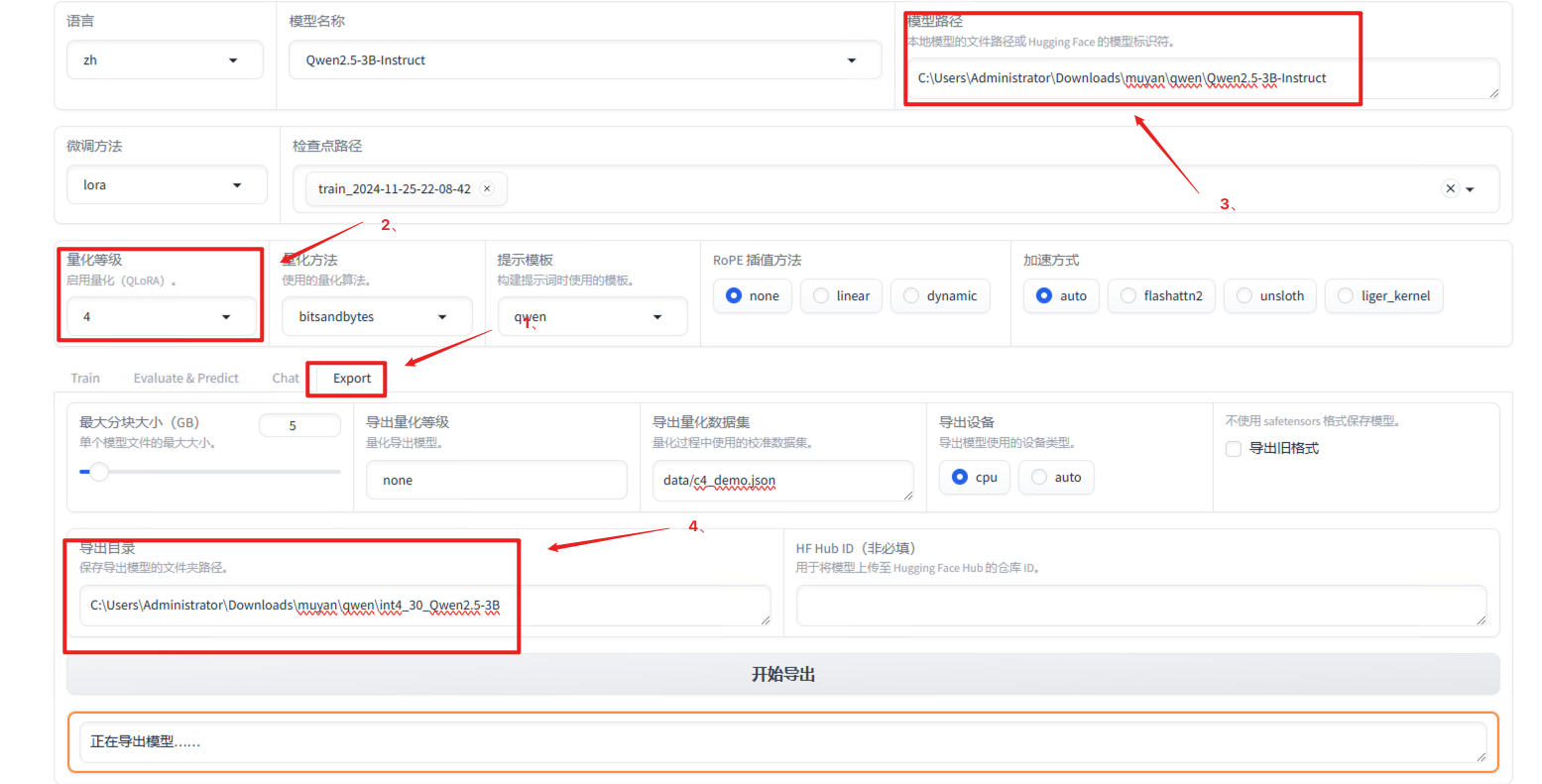Screen dimensions: 1542x784
Task: Click the HF Hub ID input field
Action: coord(1140,606)
